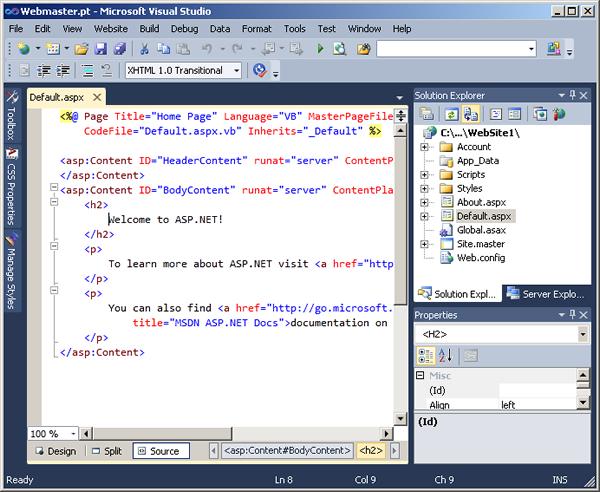Screen dimensions: 600x492
Task: Save the file with the floppy disk icon
Action: coord(101,49)
